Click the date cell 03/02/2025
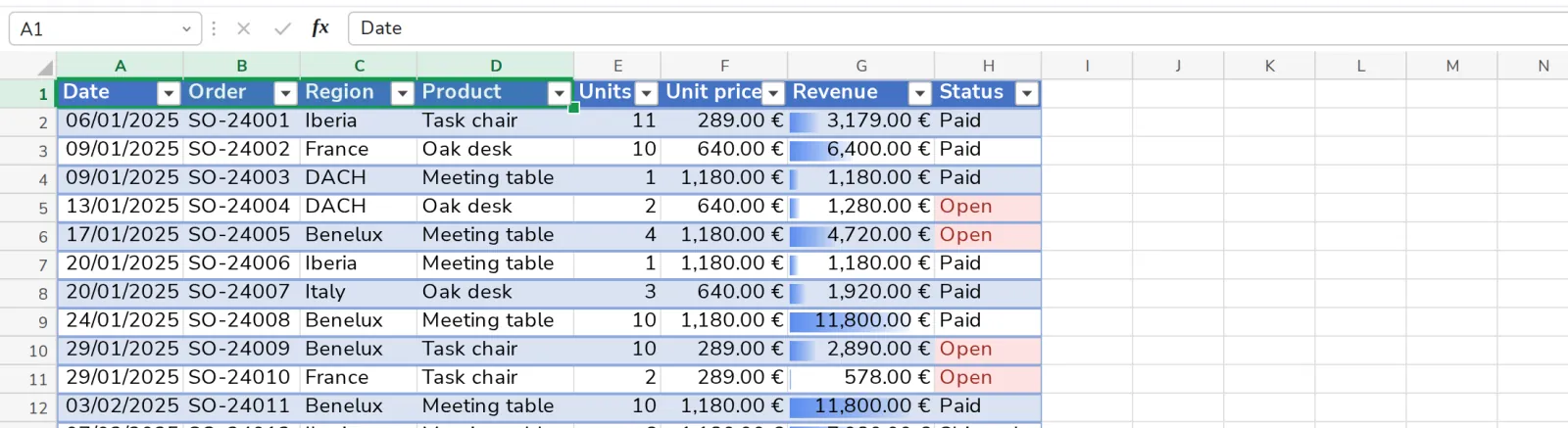Viewport: 1568px width, 428px height. coord(121,405)
